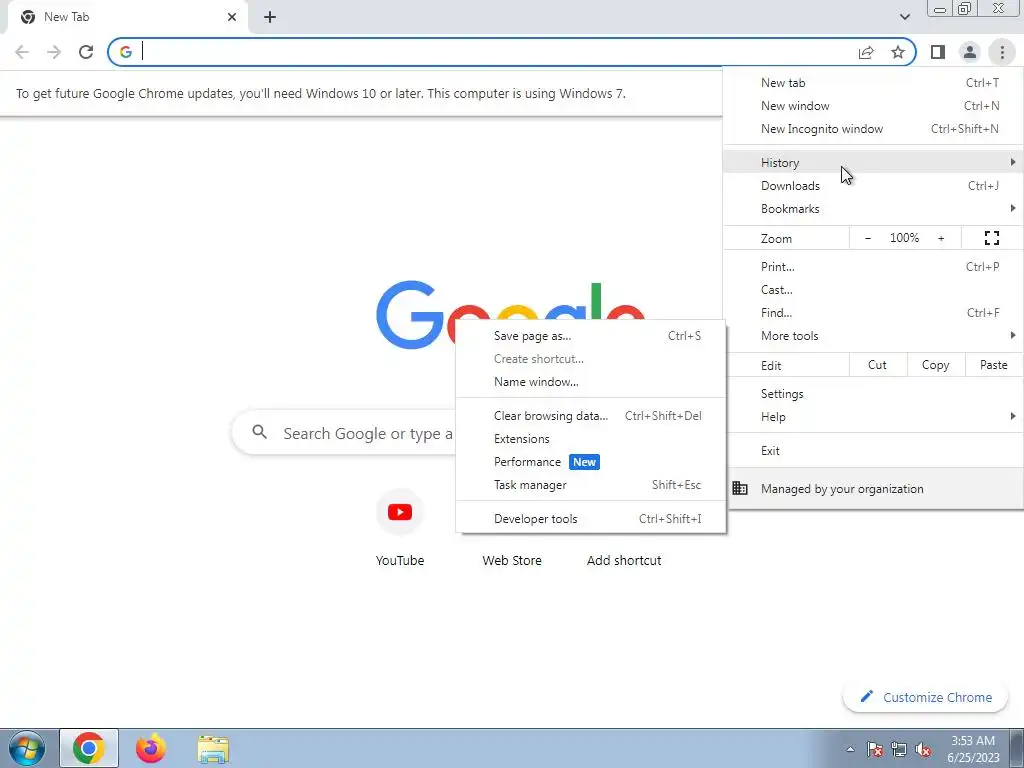Open a new tab with the plus icon
Image resolution: width=1024 pixels, height=768 pixels.
coord(270,17)
